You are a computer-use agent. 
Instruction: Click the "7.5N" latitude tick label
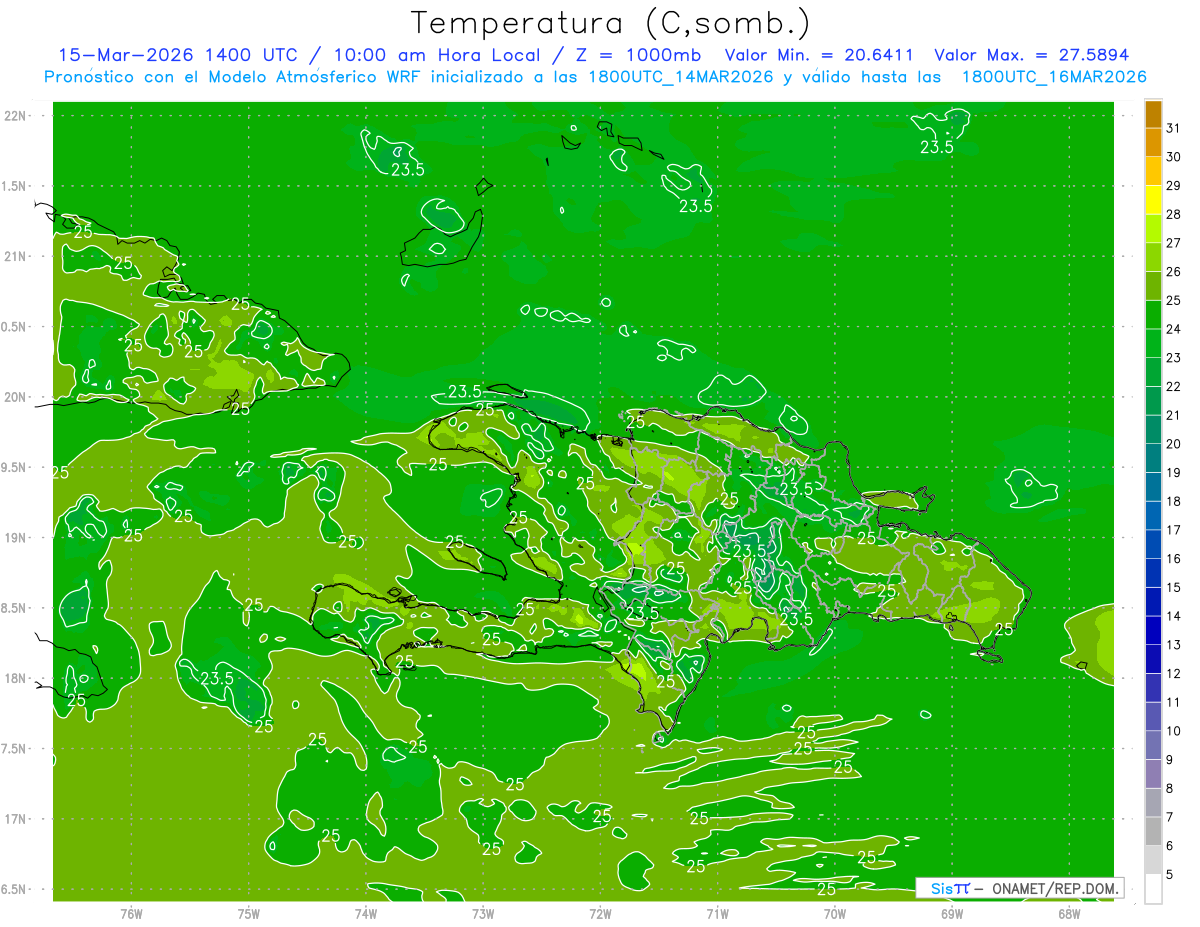tap(15, 749)
